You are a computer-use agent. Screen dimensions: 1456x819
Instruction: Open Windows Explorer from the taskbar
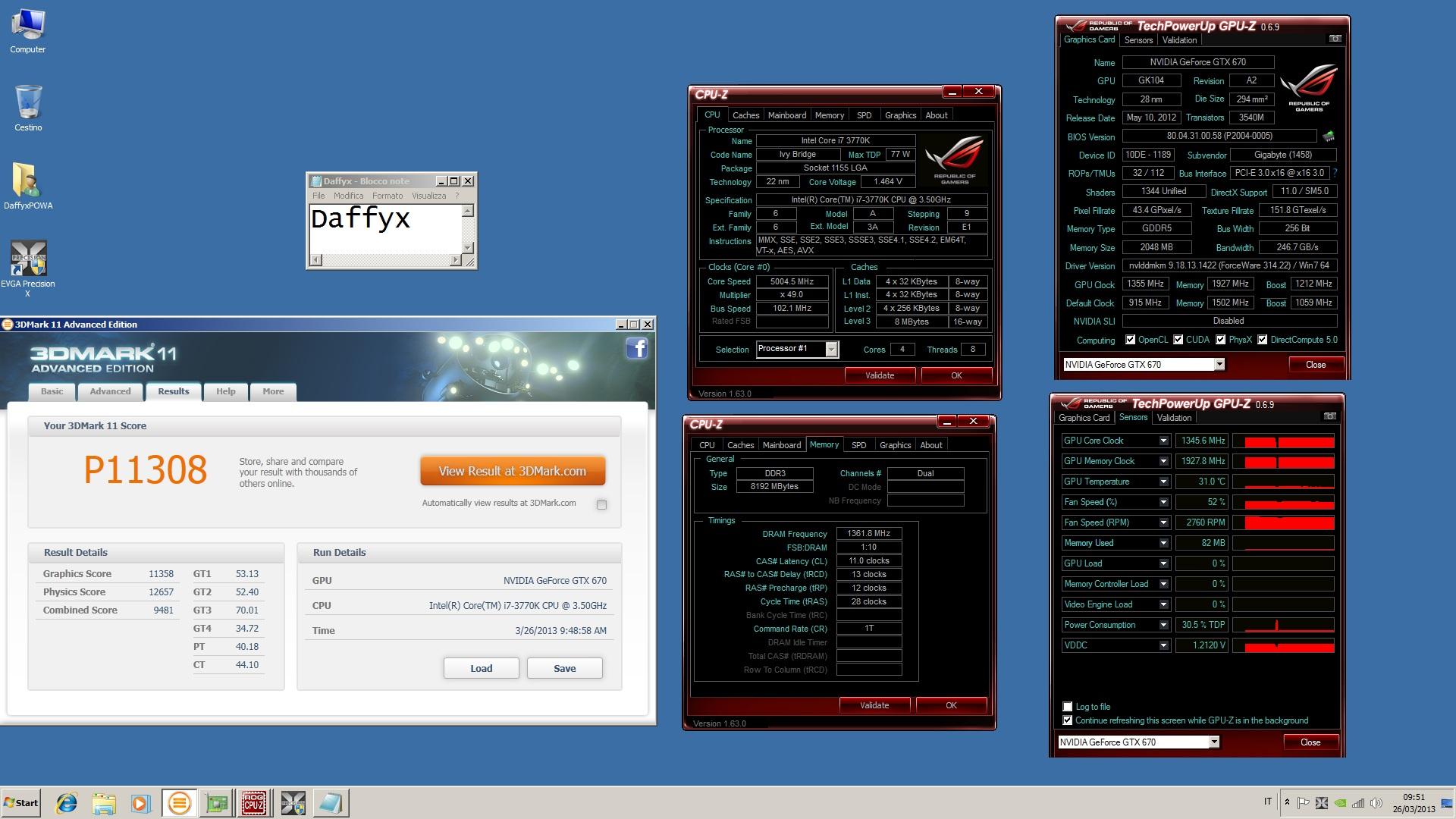pyautogui.click(x=104, y=803)
